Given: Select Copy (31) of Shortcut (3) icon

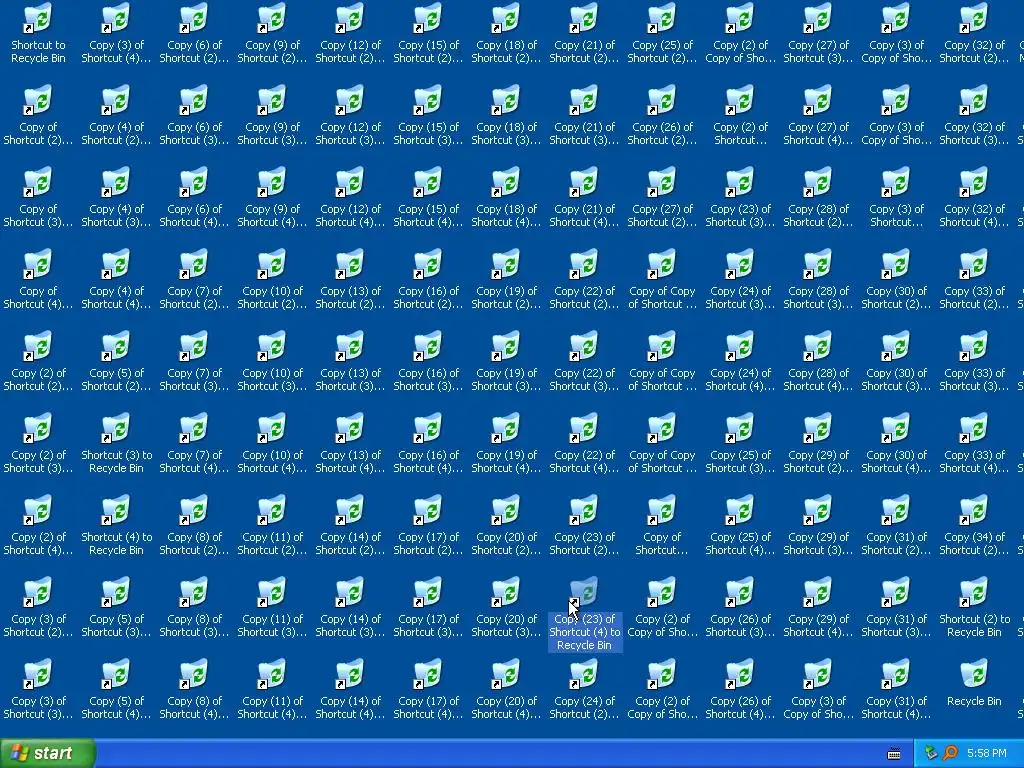Looking at the screenshot, I should coord(896,607).
